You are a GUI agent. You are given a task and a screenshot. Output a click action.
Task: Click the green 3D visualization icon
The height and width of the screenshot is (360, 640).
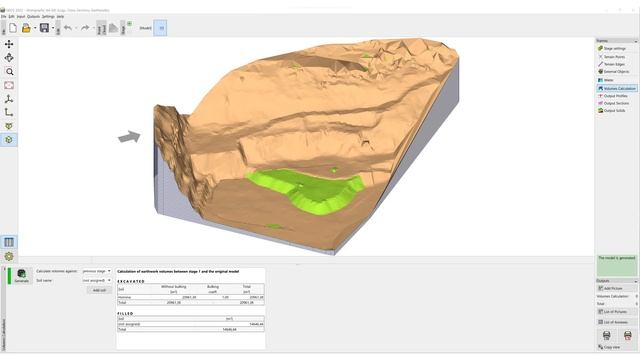tap(9, 126)
